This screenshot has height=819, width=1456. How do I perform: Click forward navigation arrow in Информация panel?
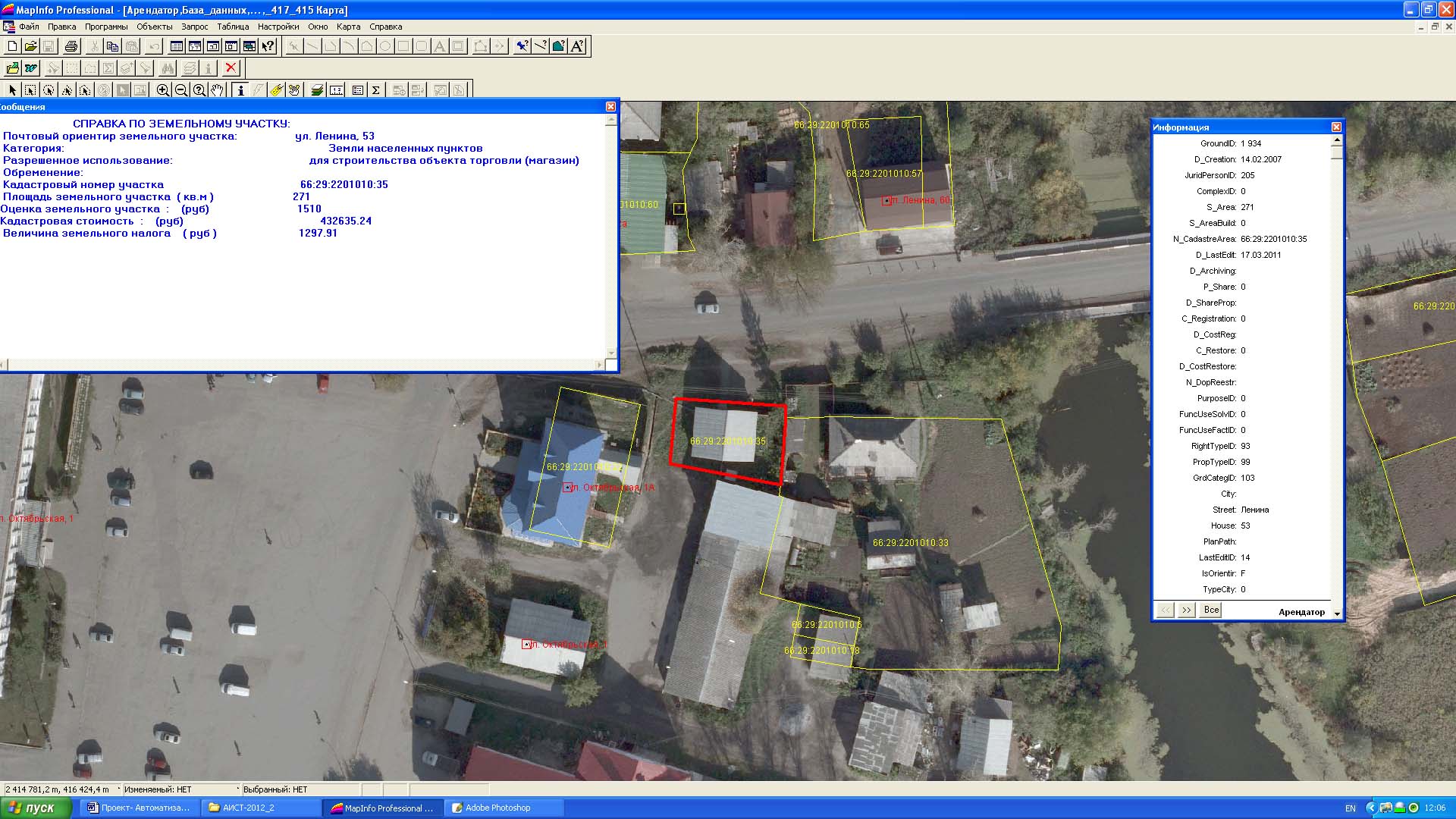coord(1186,610)
